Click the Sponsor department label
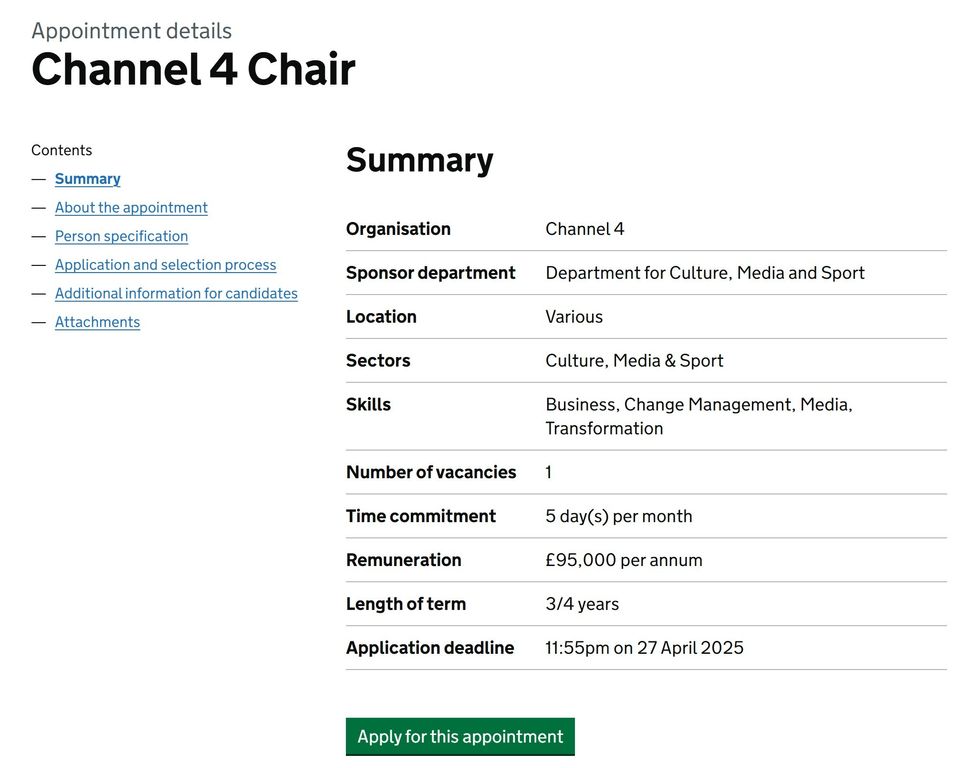980x768 pixels. click(x=431, y=273)
